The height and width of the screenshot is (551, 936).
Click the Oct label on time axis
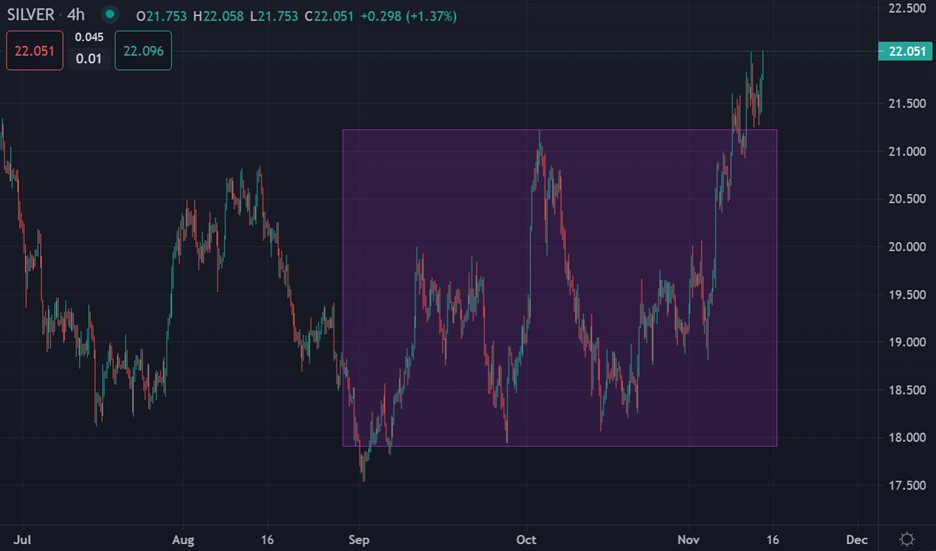[x=526, y=540]
